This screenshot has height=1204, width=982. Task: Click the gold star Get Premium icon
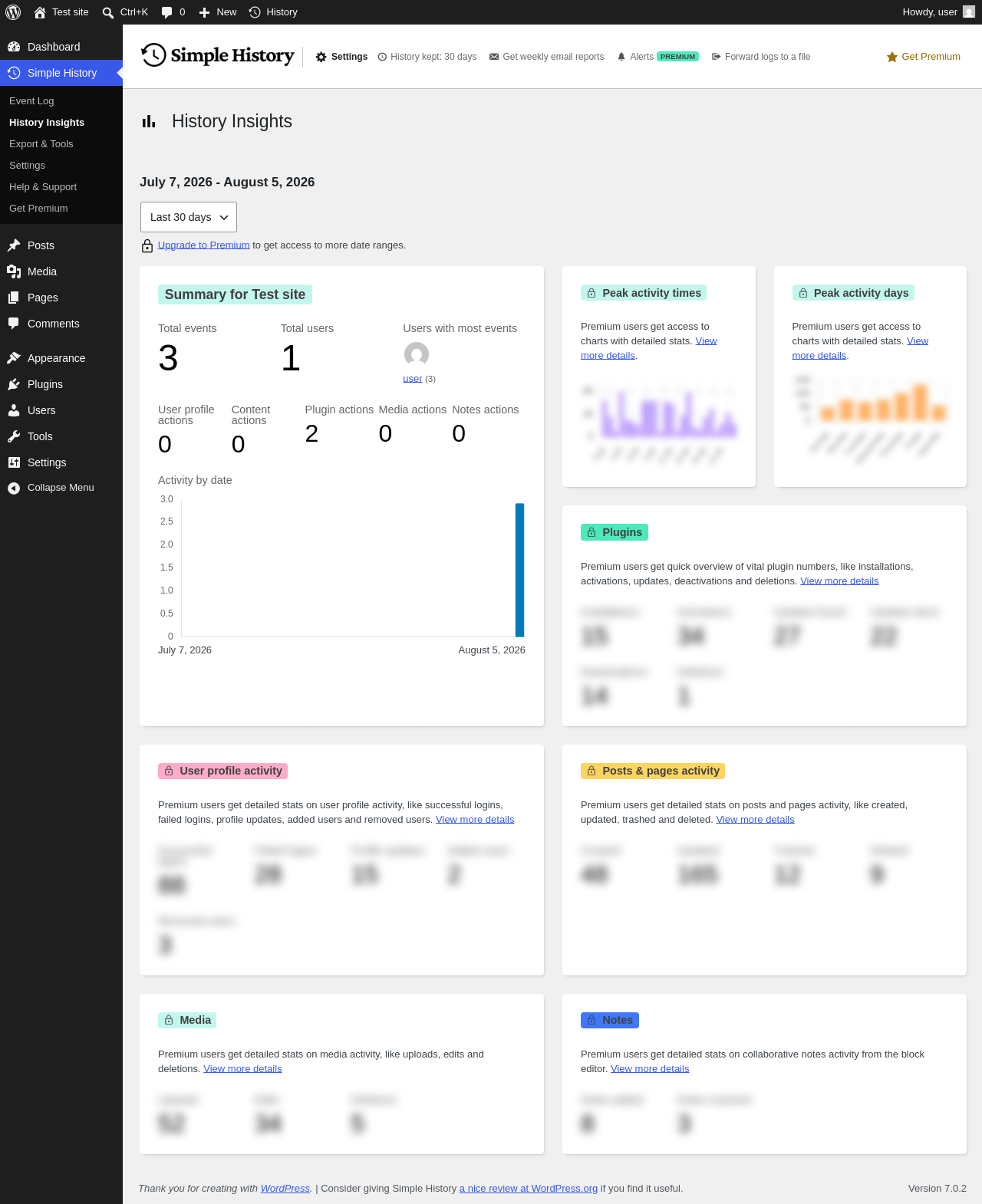[x=892, y=57]
